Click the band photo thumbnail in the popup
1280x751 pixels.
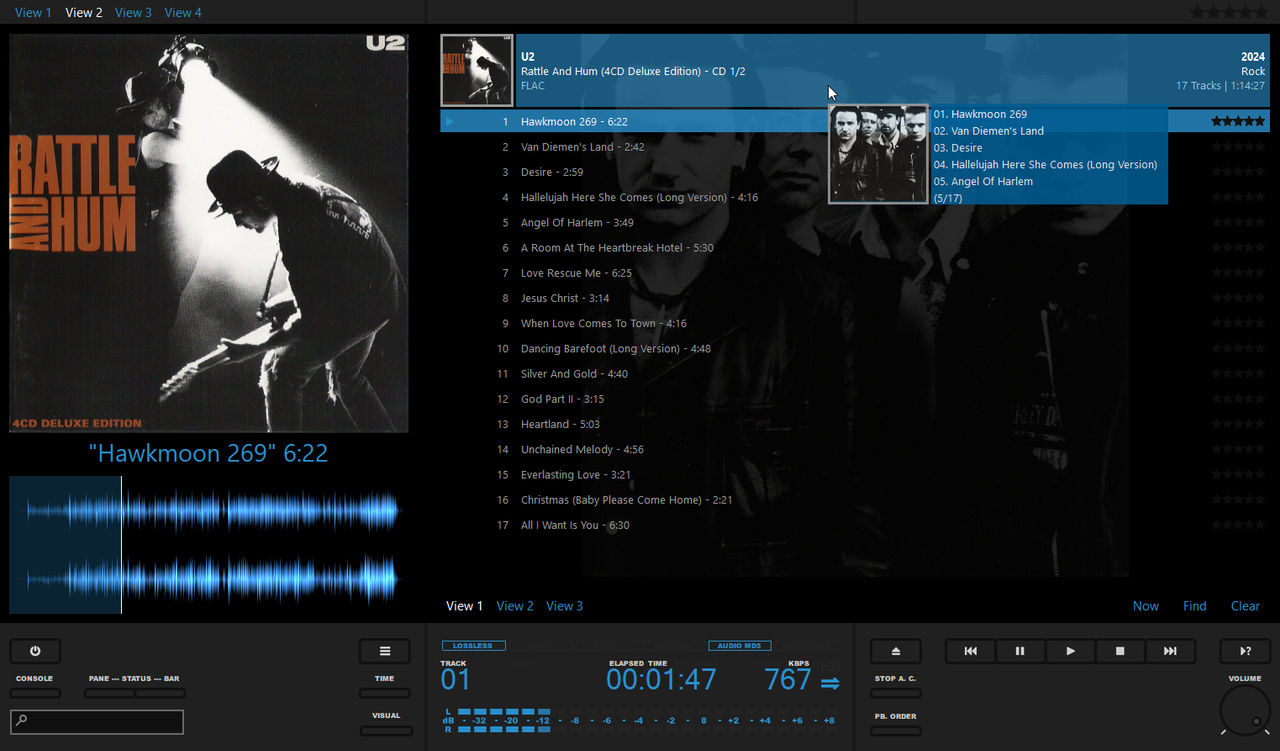point(878,154)
